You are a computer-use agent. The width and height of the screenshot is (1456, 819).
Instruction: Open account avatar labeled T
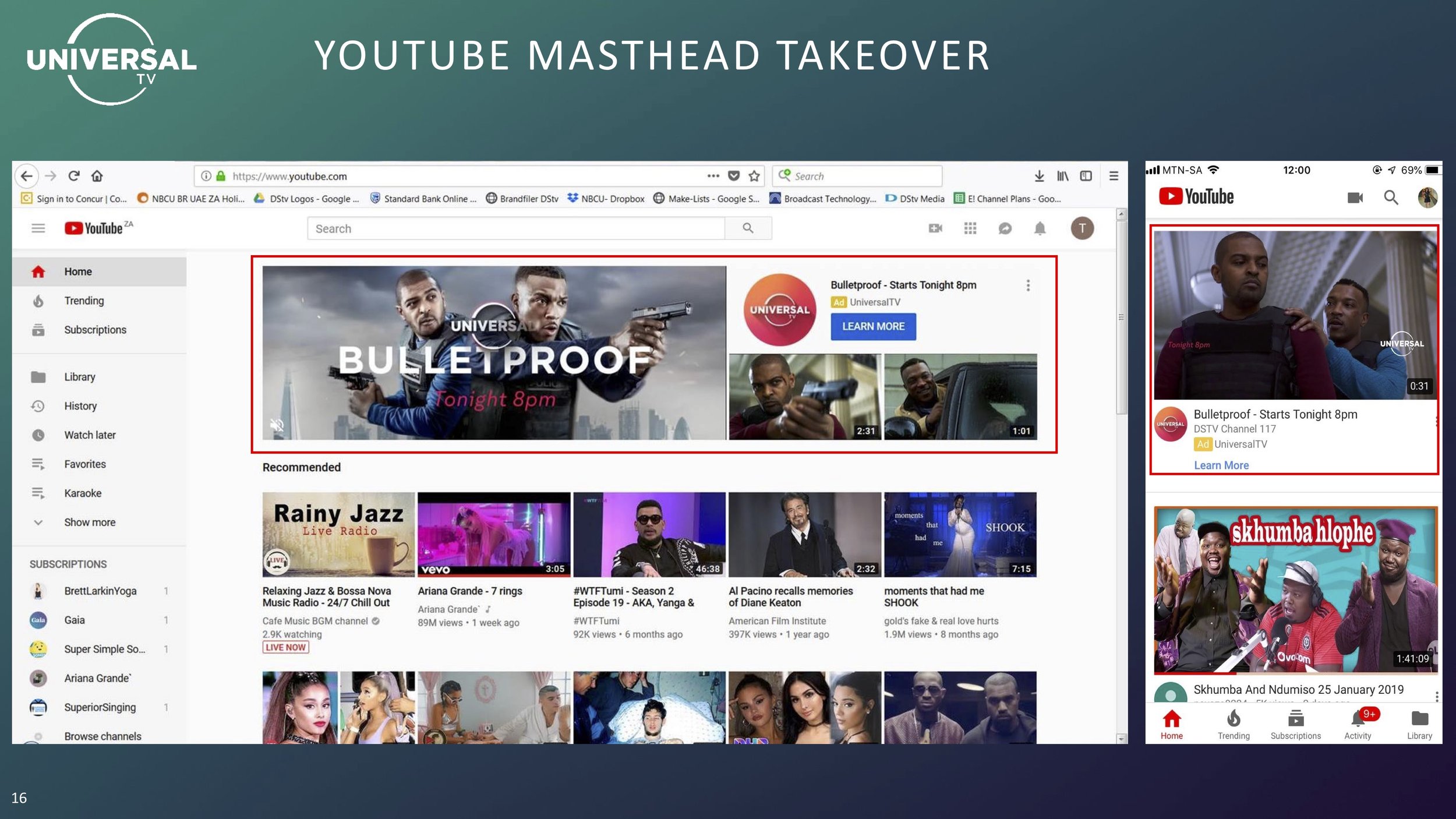(1083, 228)
